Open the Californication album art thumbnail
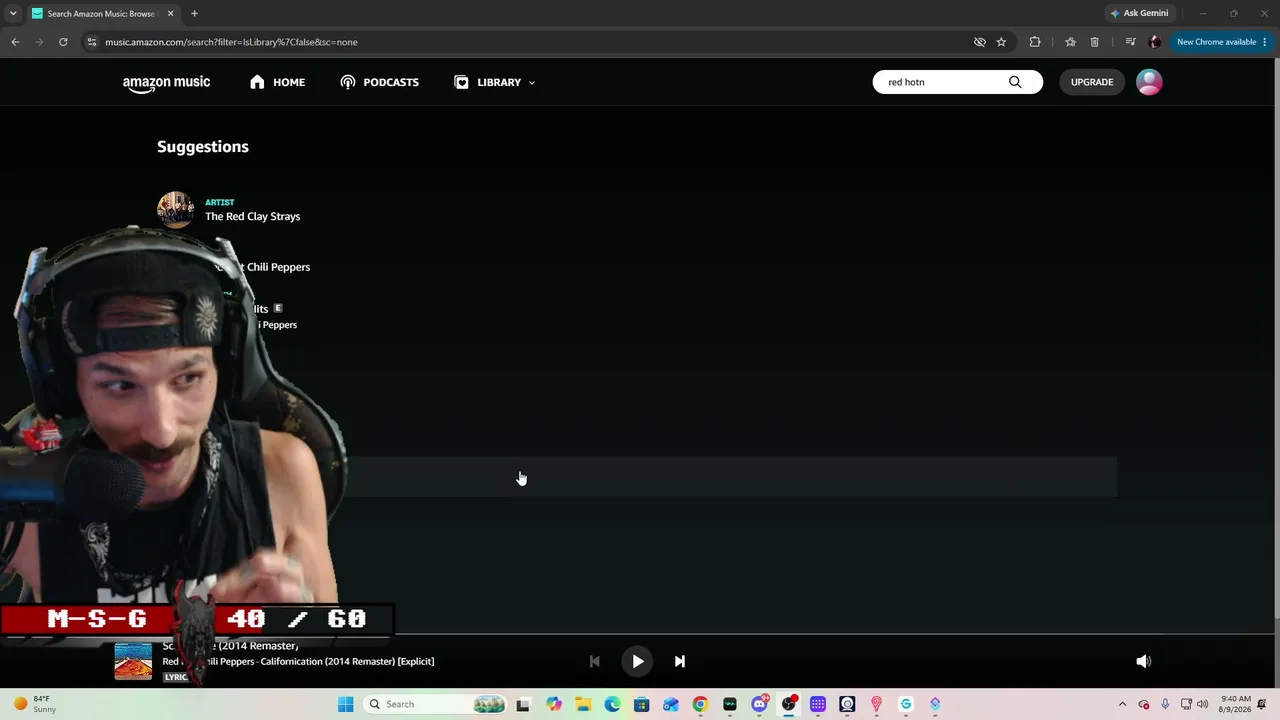1280x720 pixels. click(x=133, y=661)
